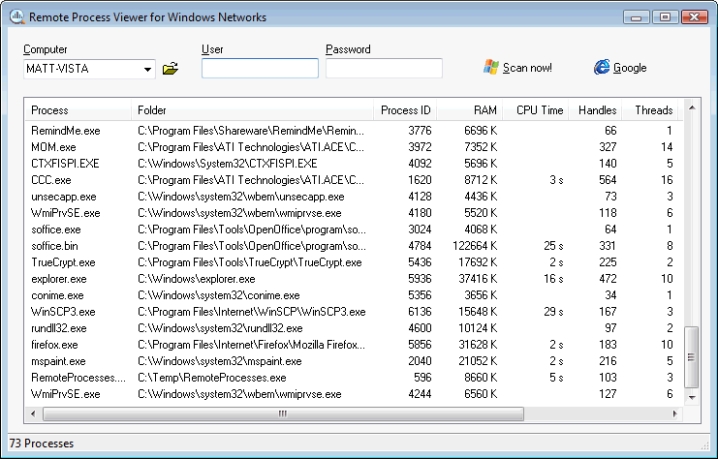
Task: Click the CPU Time column header
Action: [x=539, y=110]
